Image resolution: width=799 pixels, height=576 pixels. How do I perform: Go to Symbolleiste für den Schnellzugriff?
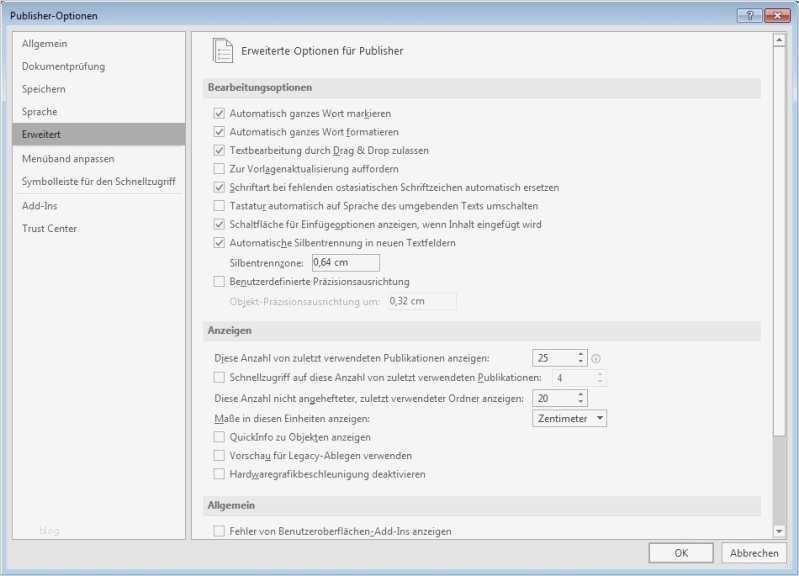(99, 181)
